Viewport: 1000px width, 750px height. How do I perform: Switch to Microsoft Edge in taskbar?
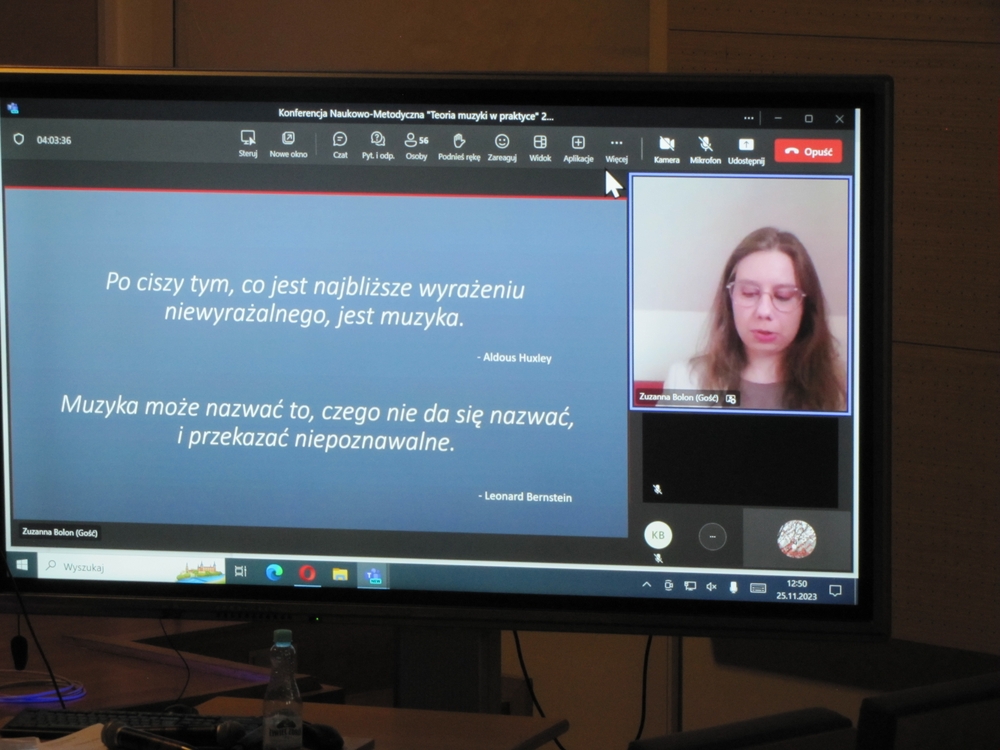[x=274, y=572]
